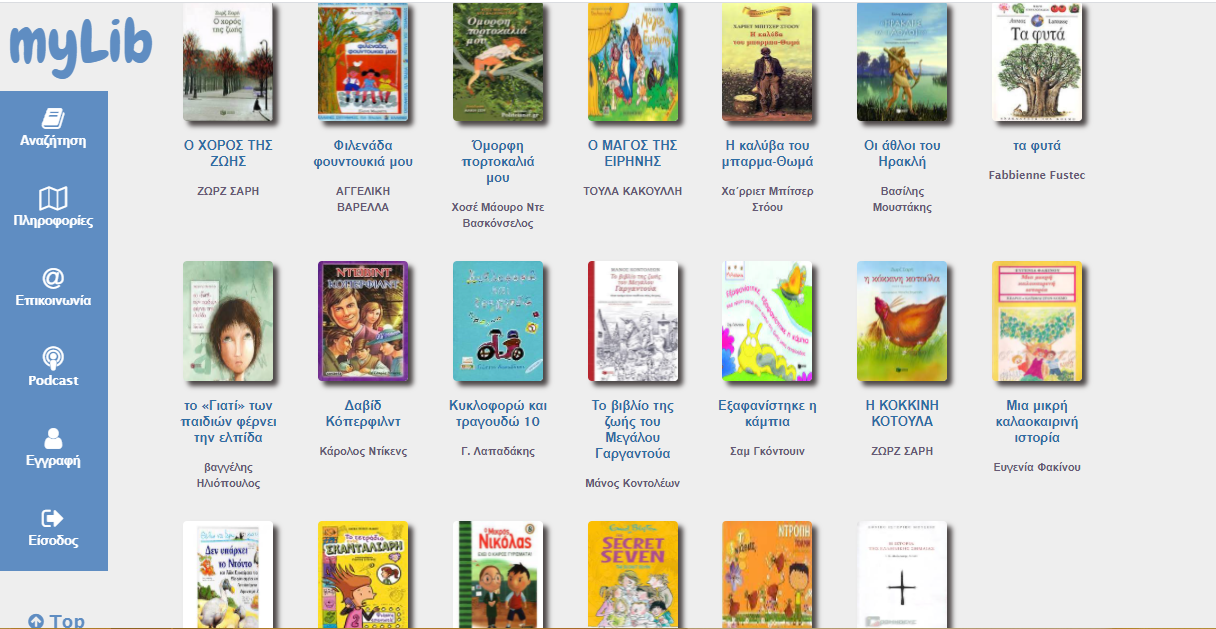
Task: Click the book icon above Αναζήτηση
Action: coord(53,118)
